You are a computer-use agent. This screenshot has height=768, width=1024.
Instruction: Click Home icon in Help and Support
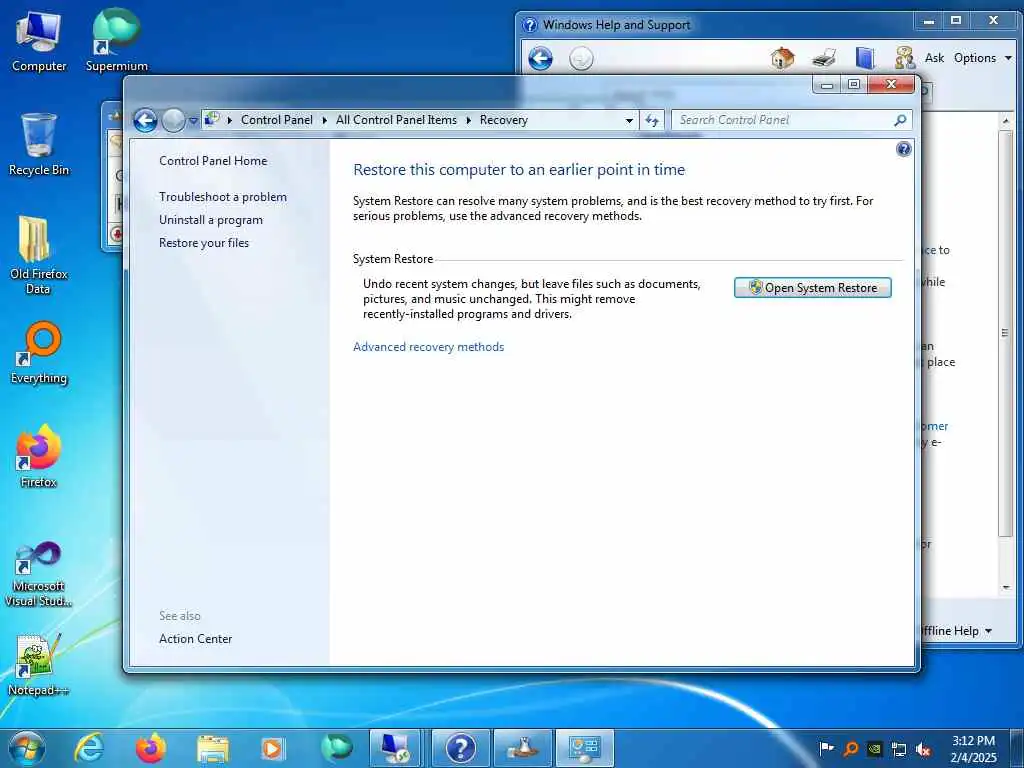pyautogui.click(x=783, y=59)
